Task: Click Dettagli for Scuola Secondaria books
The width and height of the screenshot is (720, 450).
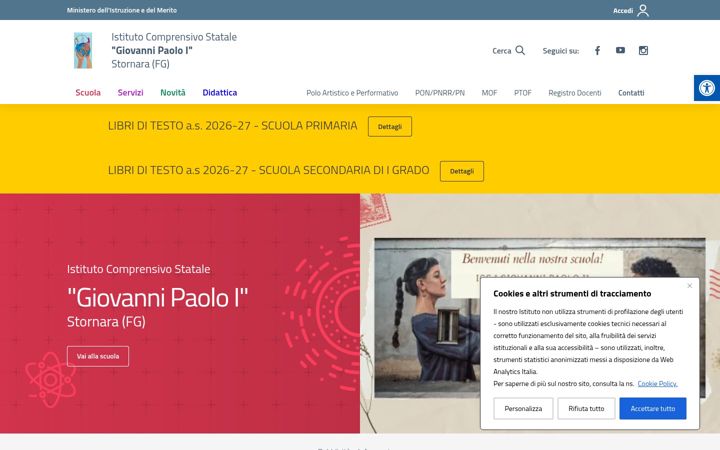Action: (462, 171)
